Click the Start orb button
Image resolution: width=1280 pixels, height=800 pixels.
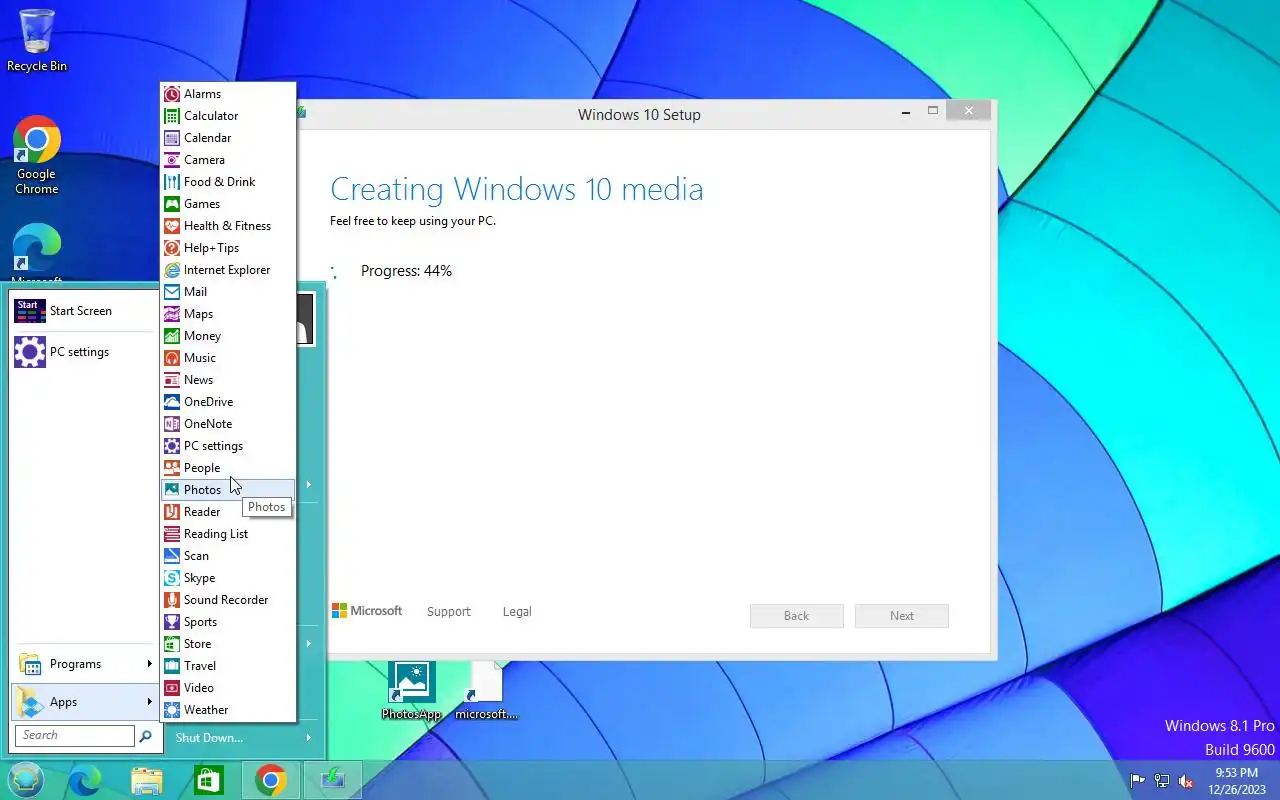point(26,780)
